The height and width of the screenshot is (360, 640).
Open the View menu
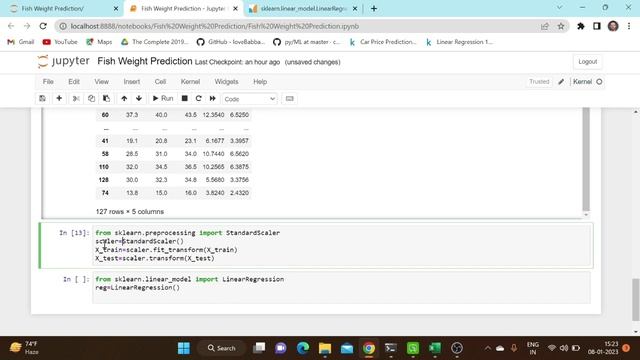click(102, 82)
